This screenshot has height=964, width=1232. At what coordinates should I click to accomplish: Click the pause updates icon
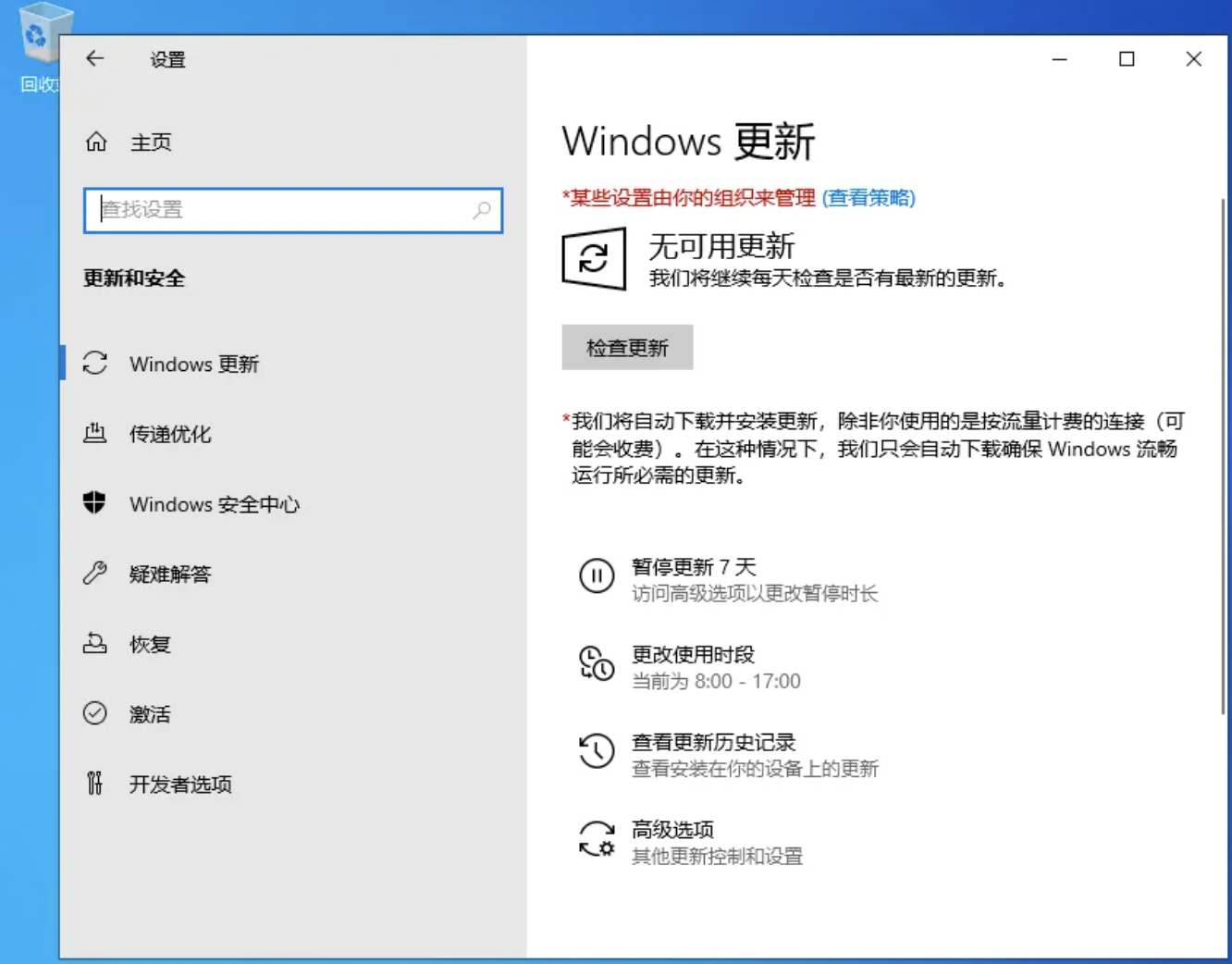click(x=597, y=575)
